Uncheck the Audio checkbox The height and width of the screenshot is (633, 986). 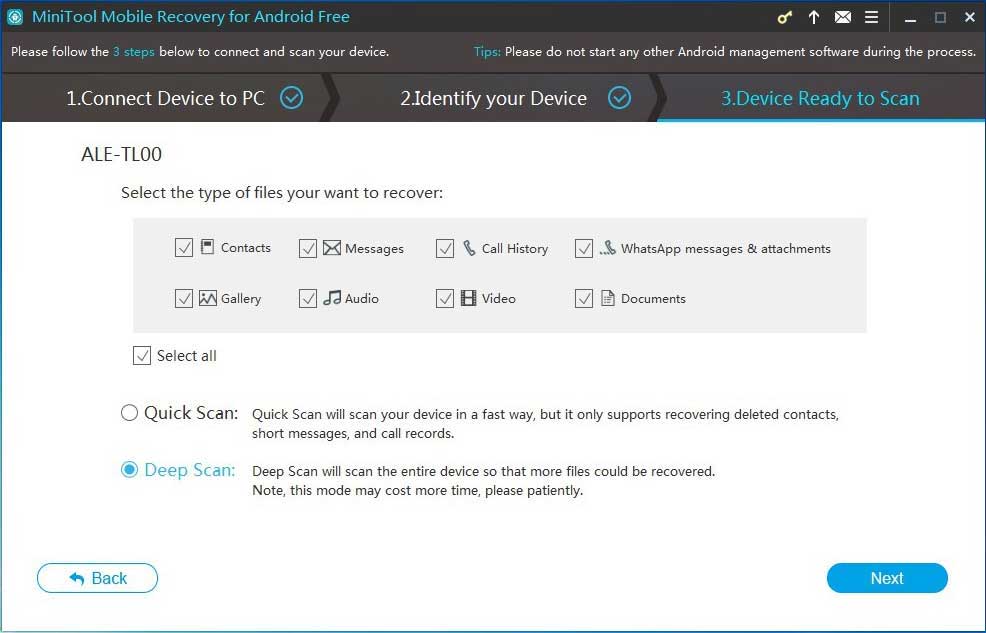307,298
